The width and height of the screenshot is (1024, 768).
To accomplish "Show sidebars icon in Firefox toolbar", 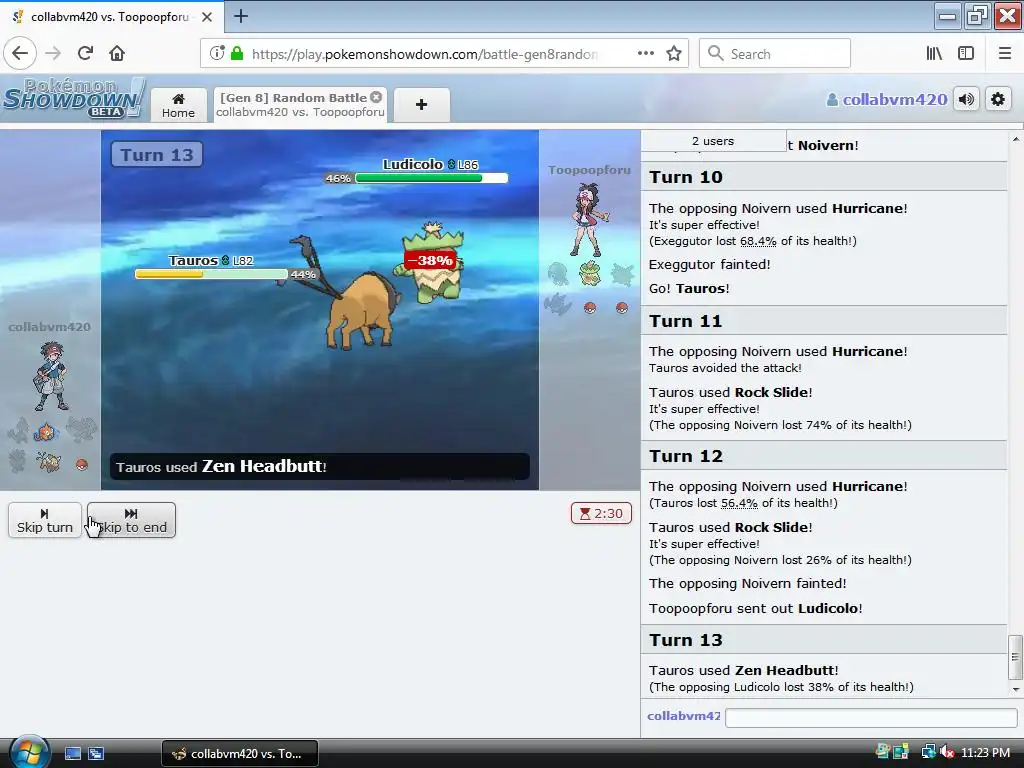I will [x=966, y=54].
